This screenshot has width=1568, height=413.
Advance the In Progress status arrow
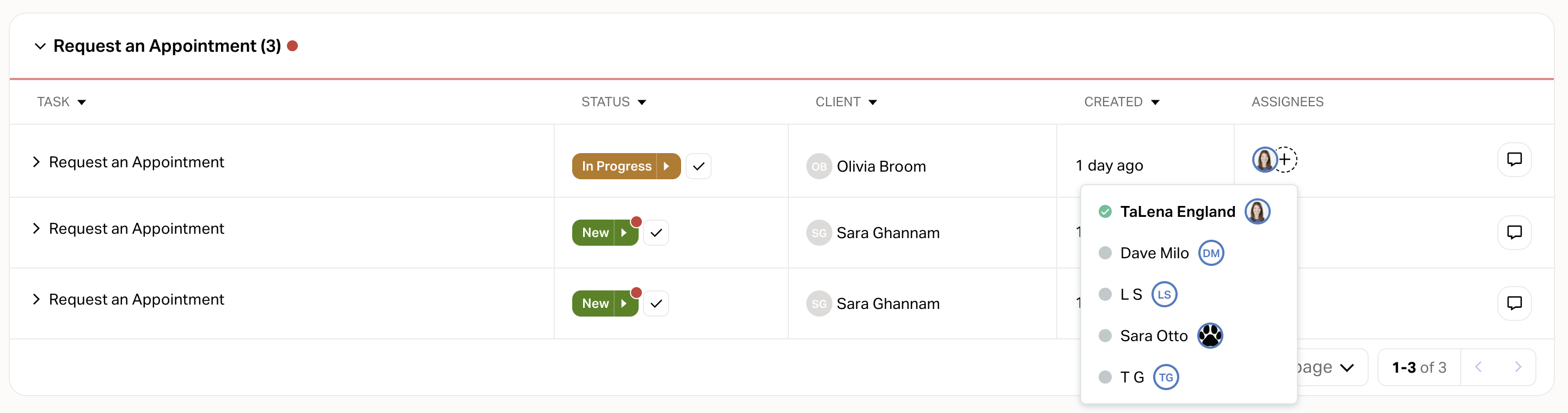667,166
